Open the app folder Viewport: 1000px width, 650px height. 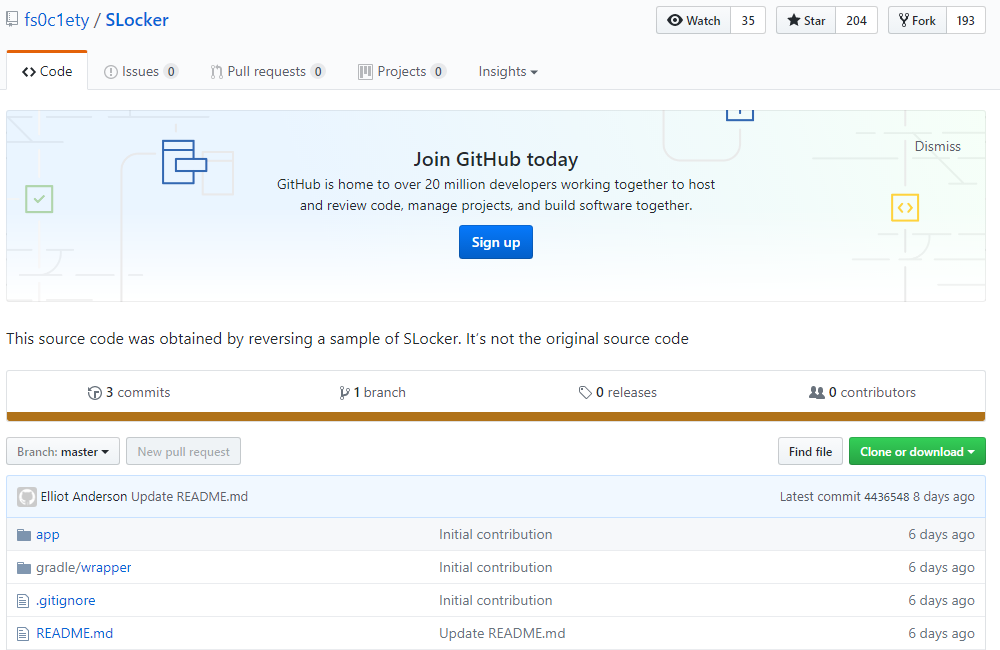tap(48, 535)
